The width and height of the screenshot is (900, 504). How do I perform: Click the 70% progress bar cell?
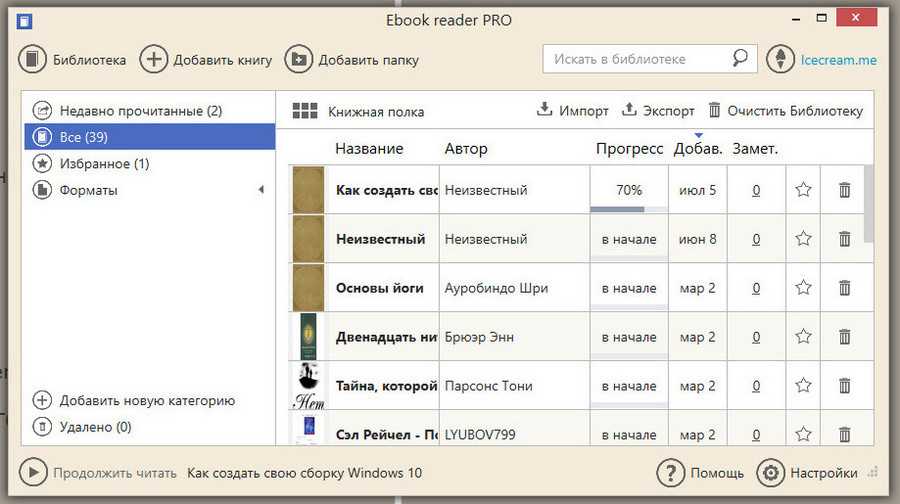point(629,190)
